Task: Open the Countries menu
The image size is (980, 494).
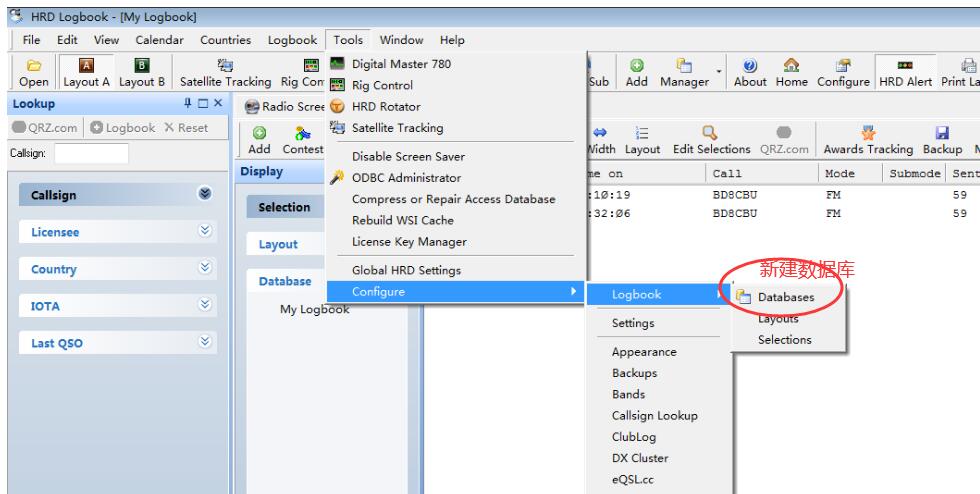Action: pos(225,40)
